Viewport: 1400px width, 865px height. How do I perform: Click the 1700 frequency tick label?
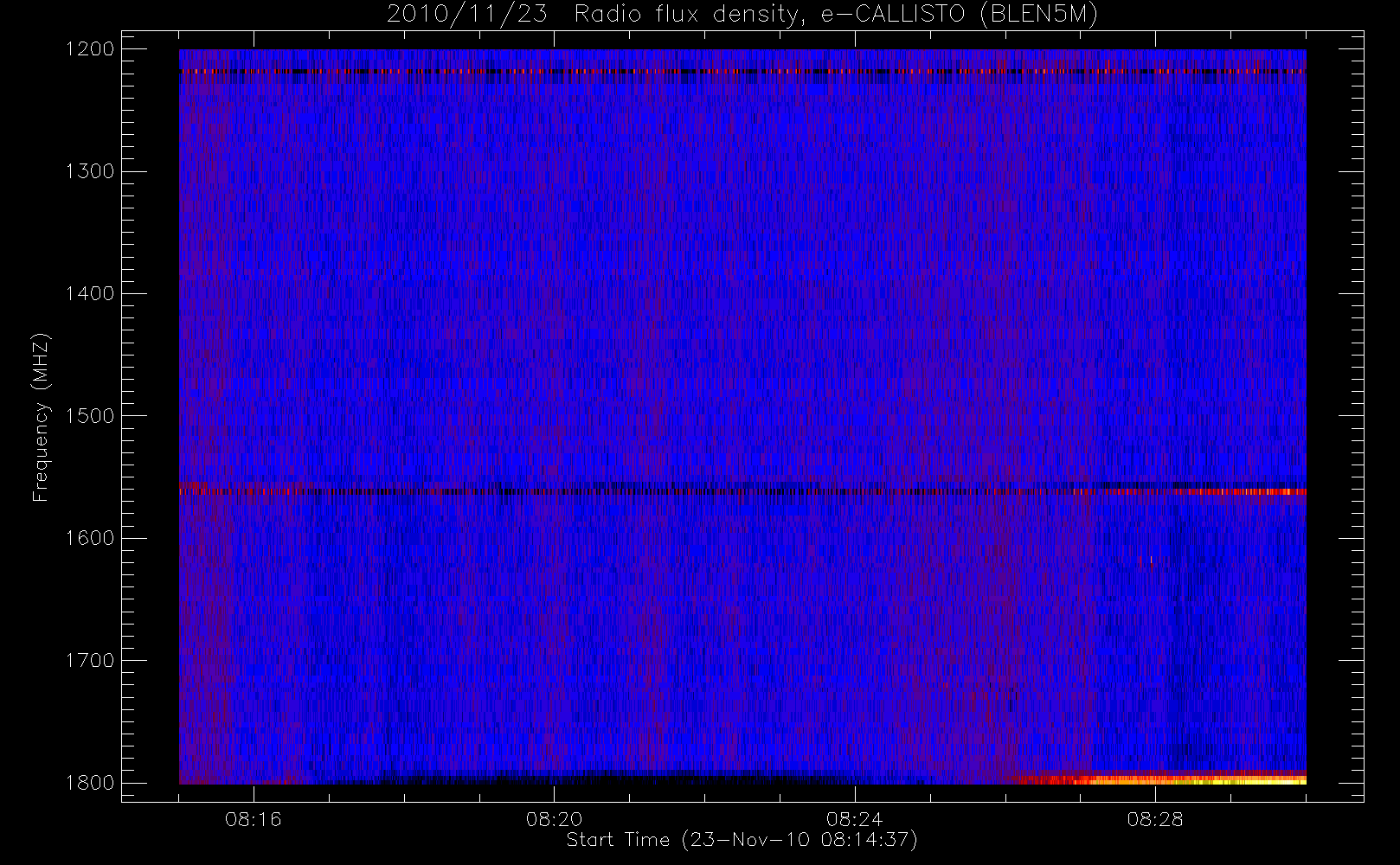coord(91,660)
